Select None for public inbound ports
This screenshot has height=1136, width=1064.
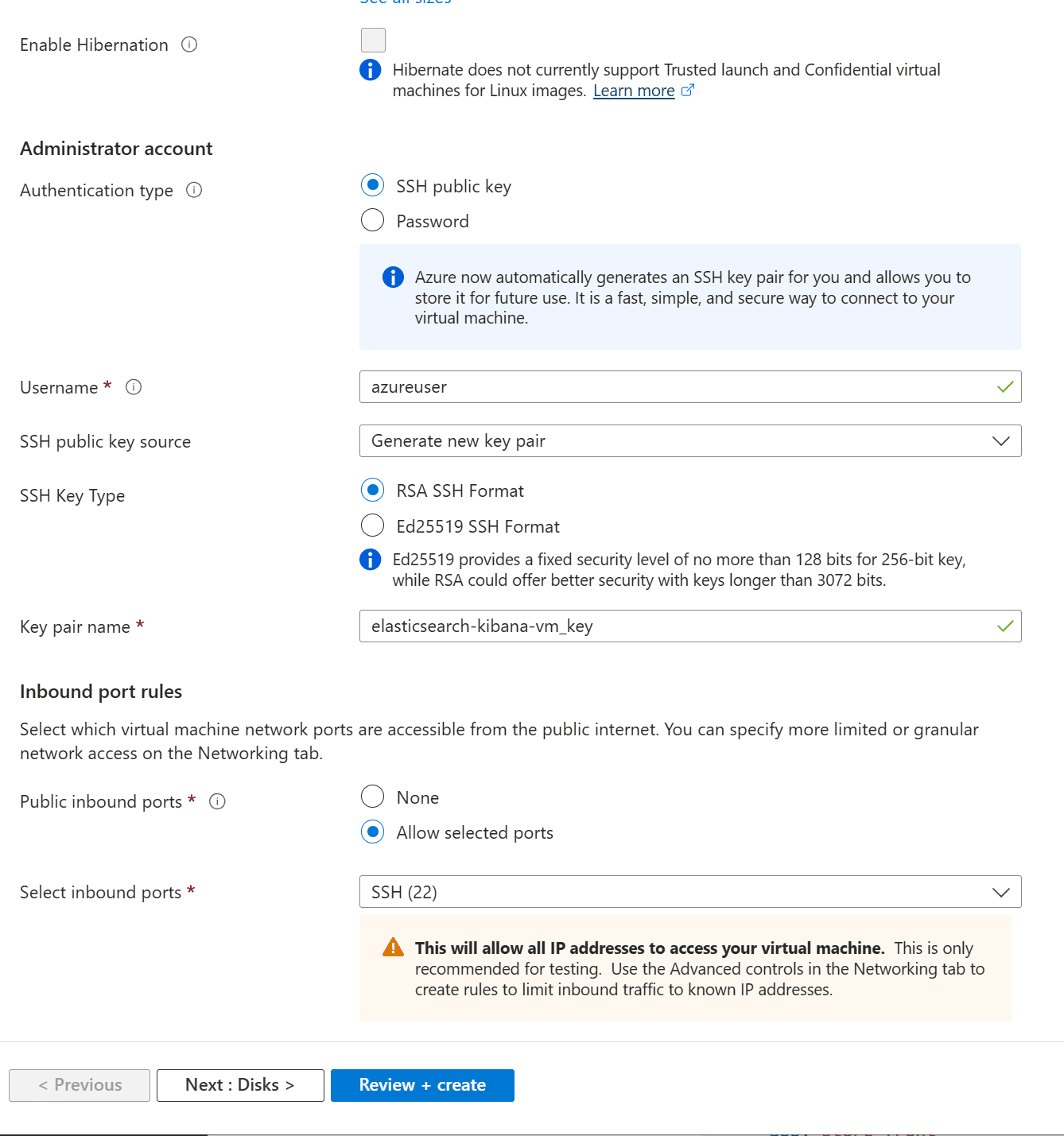372,797
